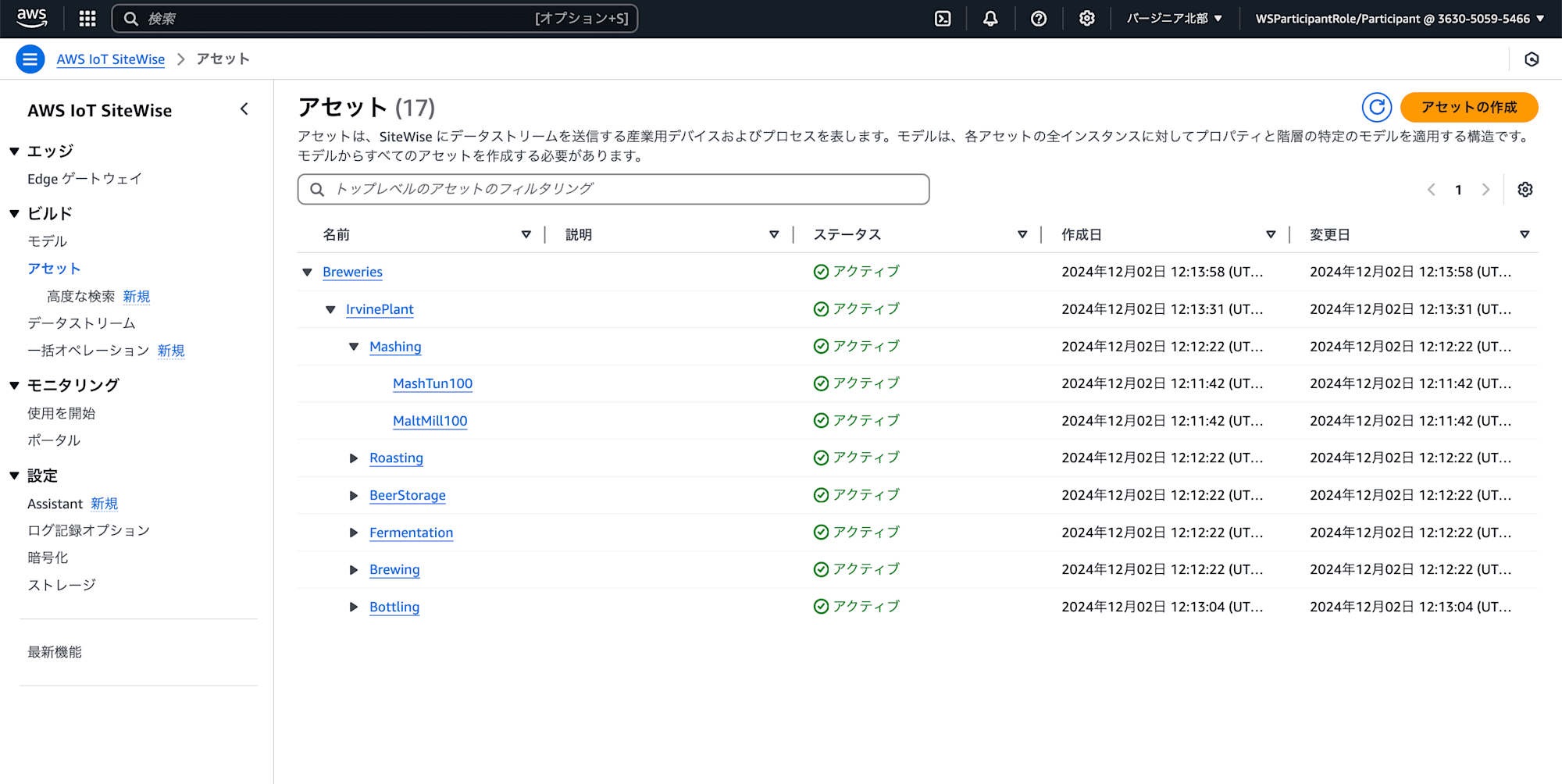This screenshot has height=784, width=1562.
Task: Select アセット in sidebar
Action: 54,269
